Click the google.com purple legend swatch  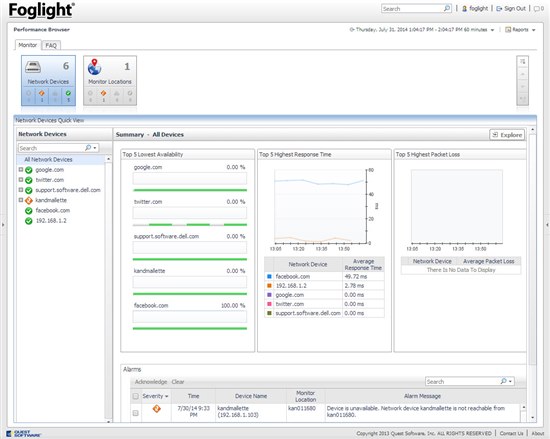269,295
